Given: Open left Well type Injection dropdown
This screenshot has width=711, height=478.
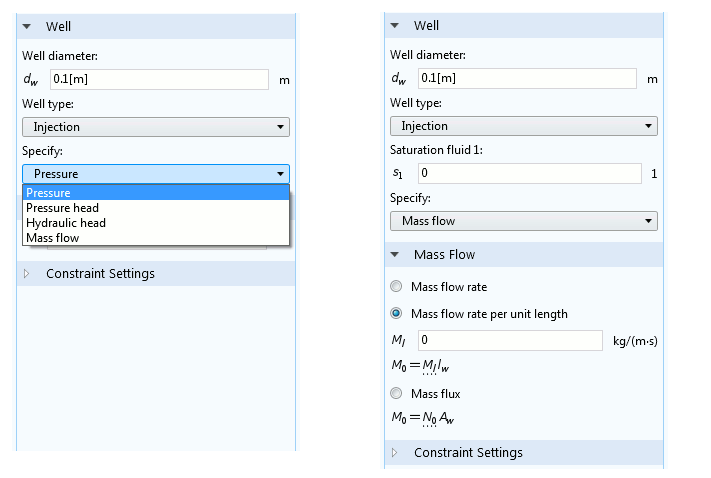Looking at the screenshot, I should click(156, 127).
